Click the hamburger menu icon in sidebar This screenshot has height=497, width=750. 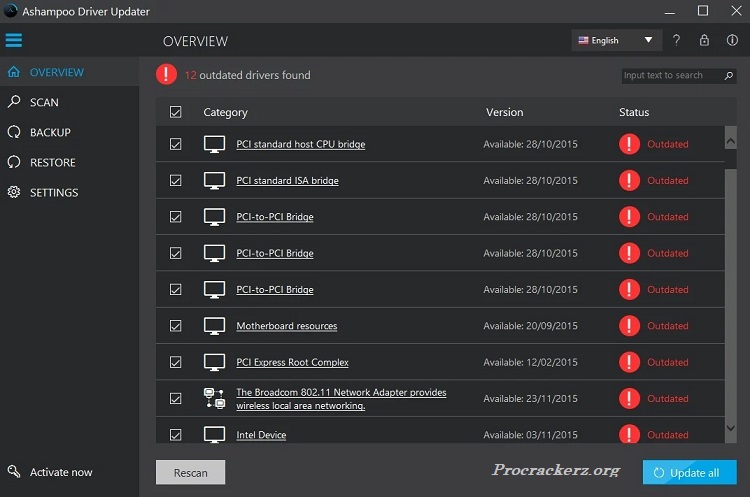[x=14, y=41]
